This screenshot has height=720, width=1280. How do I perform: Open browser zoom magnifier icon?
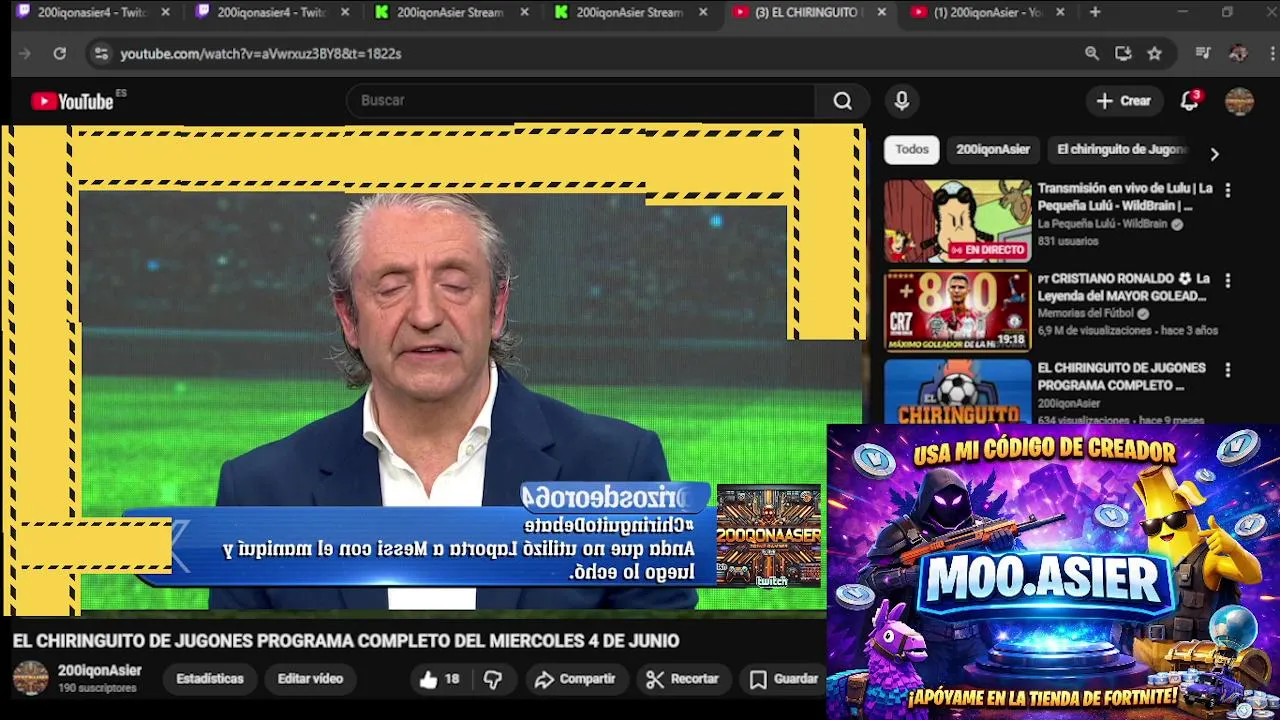1092,54
